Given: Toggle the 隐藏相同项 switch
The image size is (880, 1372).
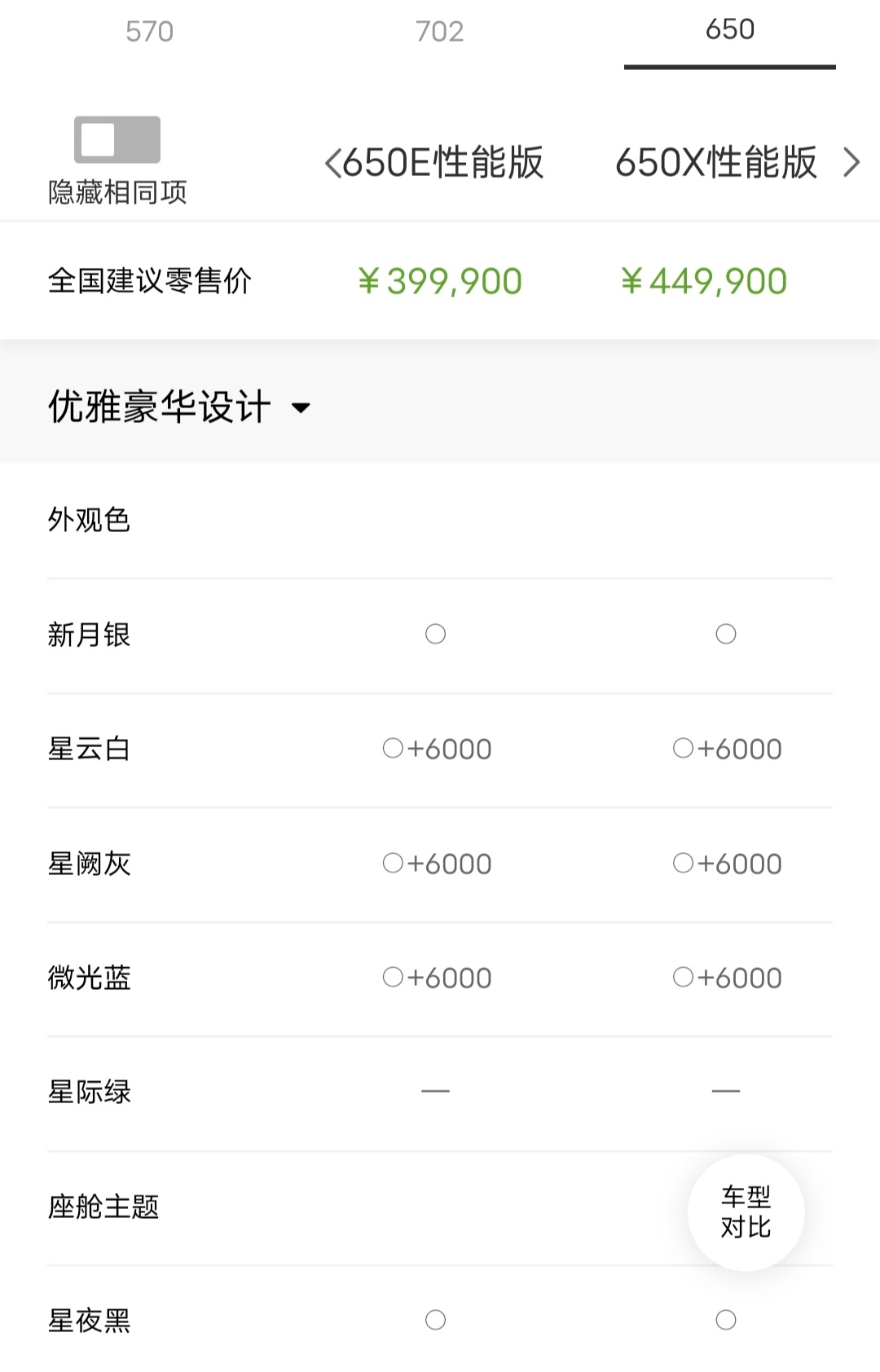Looking at the screenshot, I should (117, 139).
